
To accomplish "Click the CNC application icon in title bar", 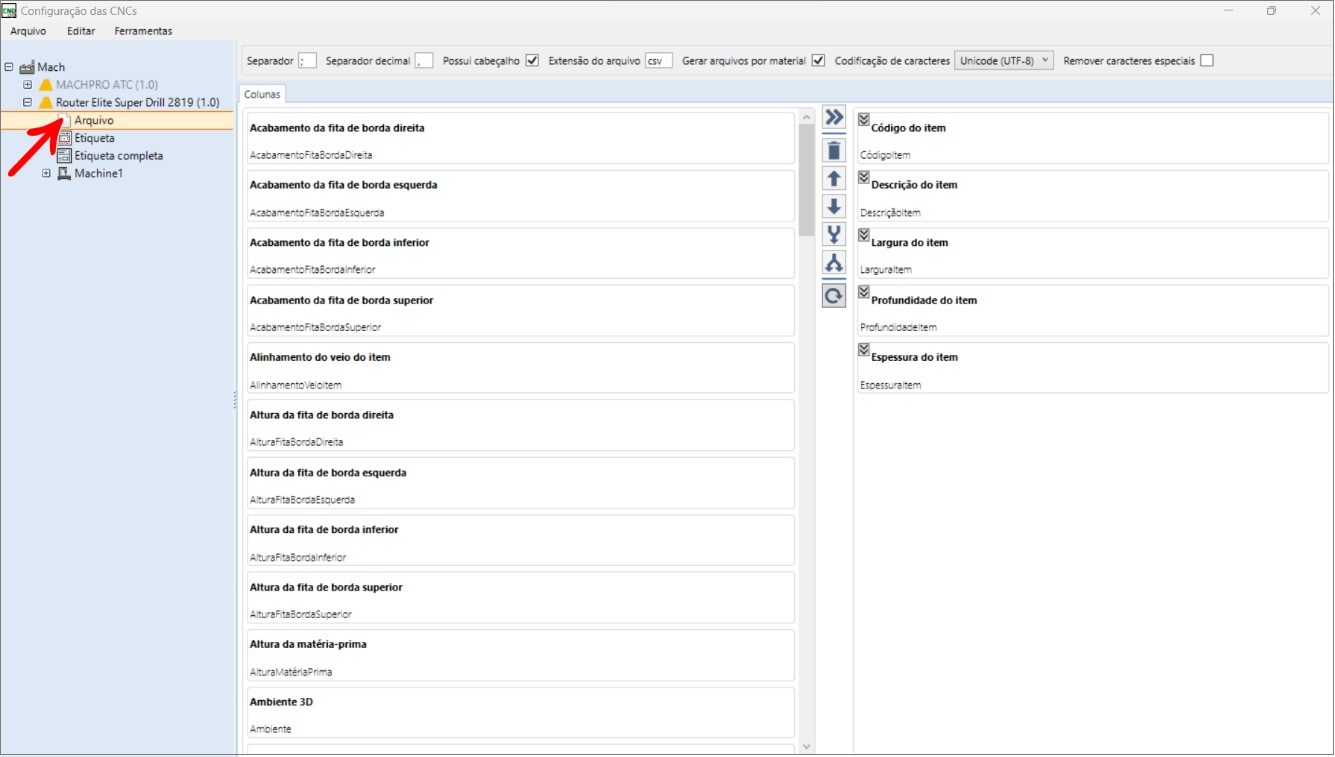I will pos(9,11).
